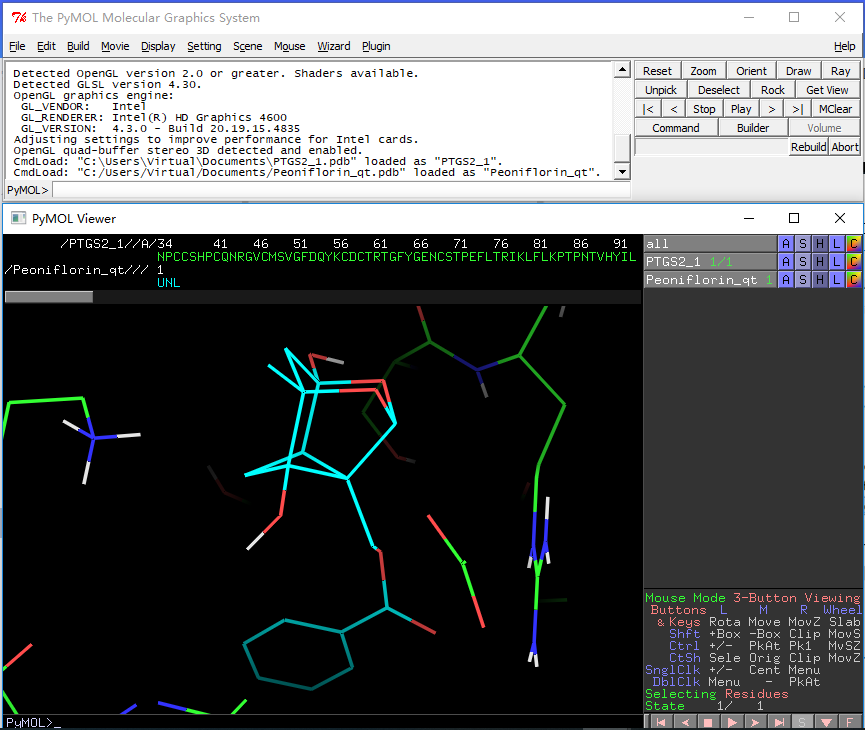Click the < previous frame button

pyautogui.click(x=674, y=109)
